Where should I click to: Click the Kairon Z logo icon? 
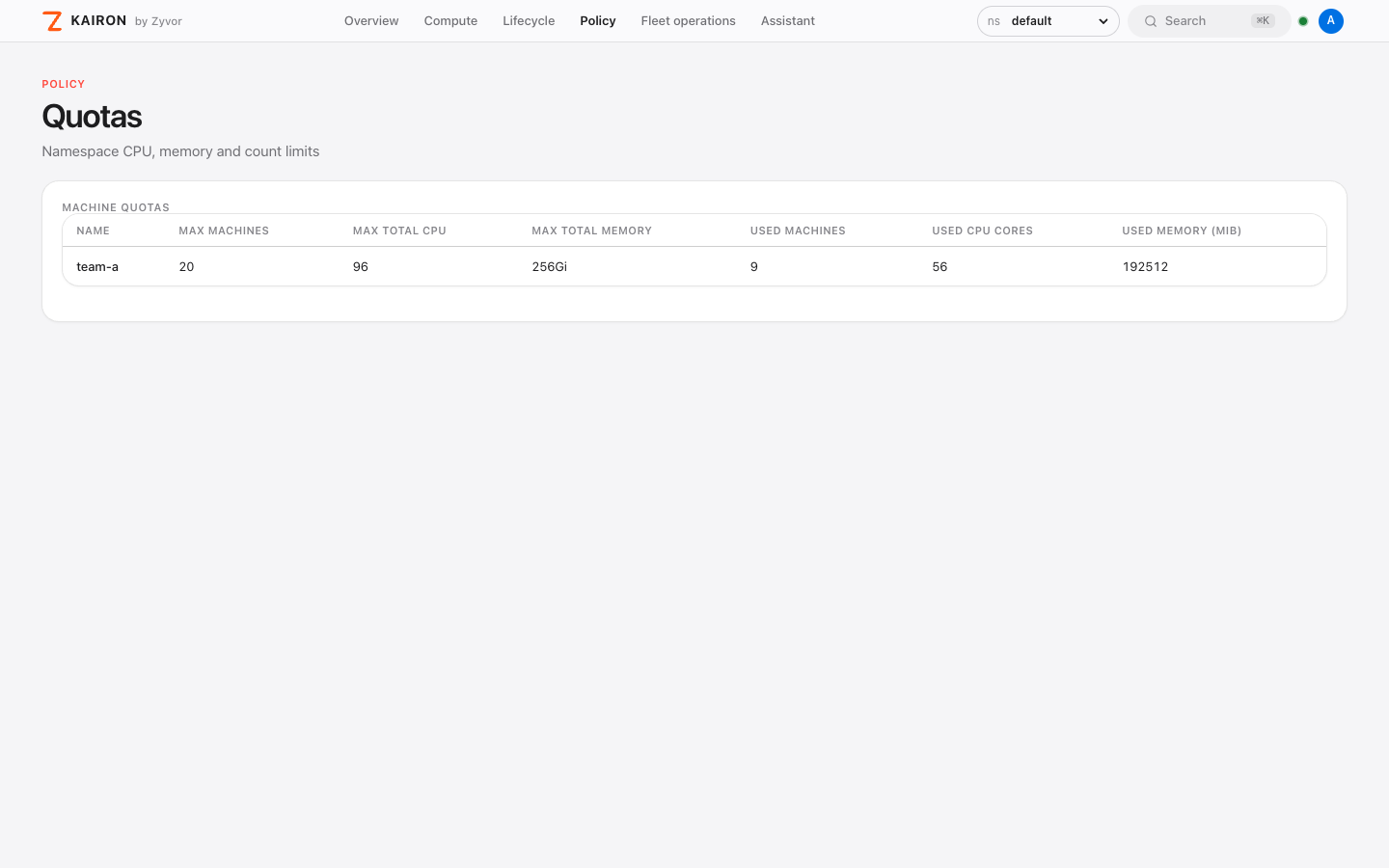pyautogui.click(x=52, y=21)
